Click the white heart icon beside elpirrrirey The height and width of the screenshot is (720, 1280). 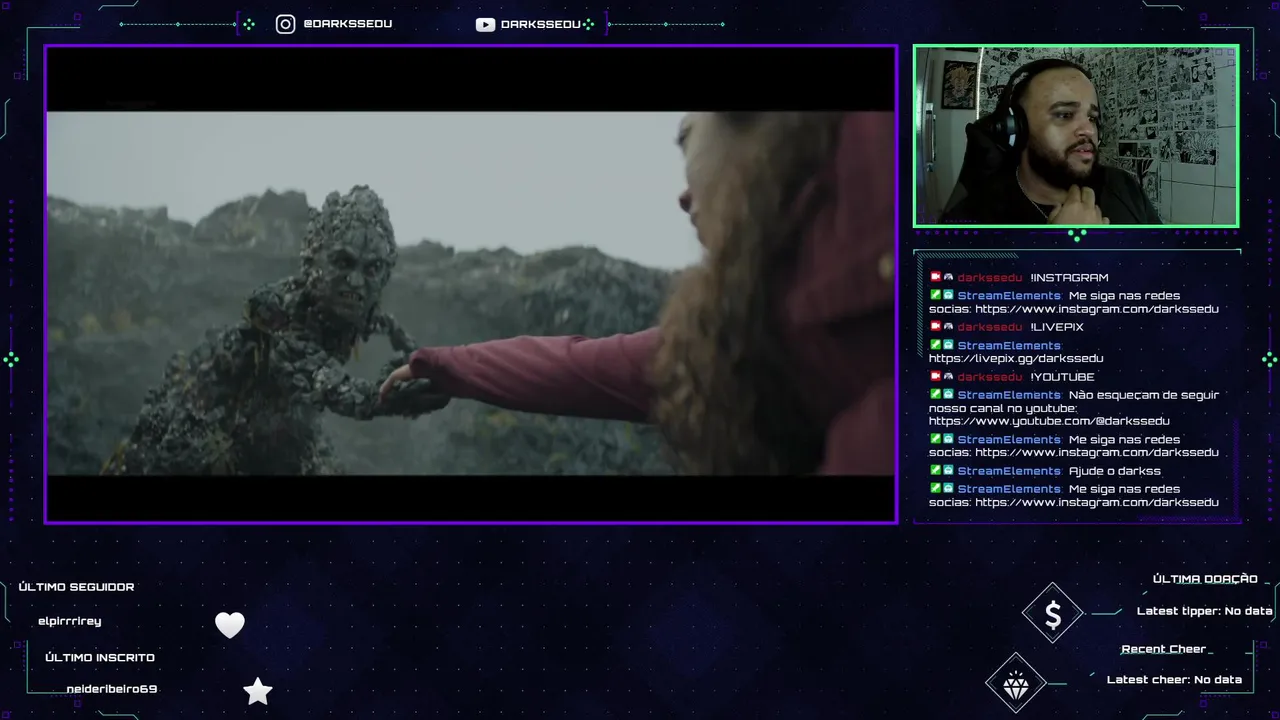coord(230,625)
